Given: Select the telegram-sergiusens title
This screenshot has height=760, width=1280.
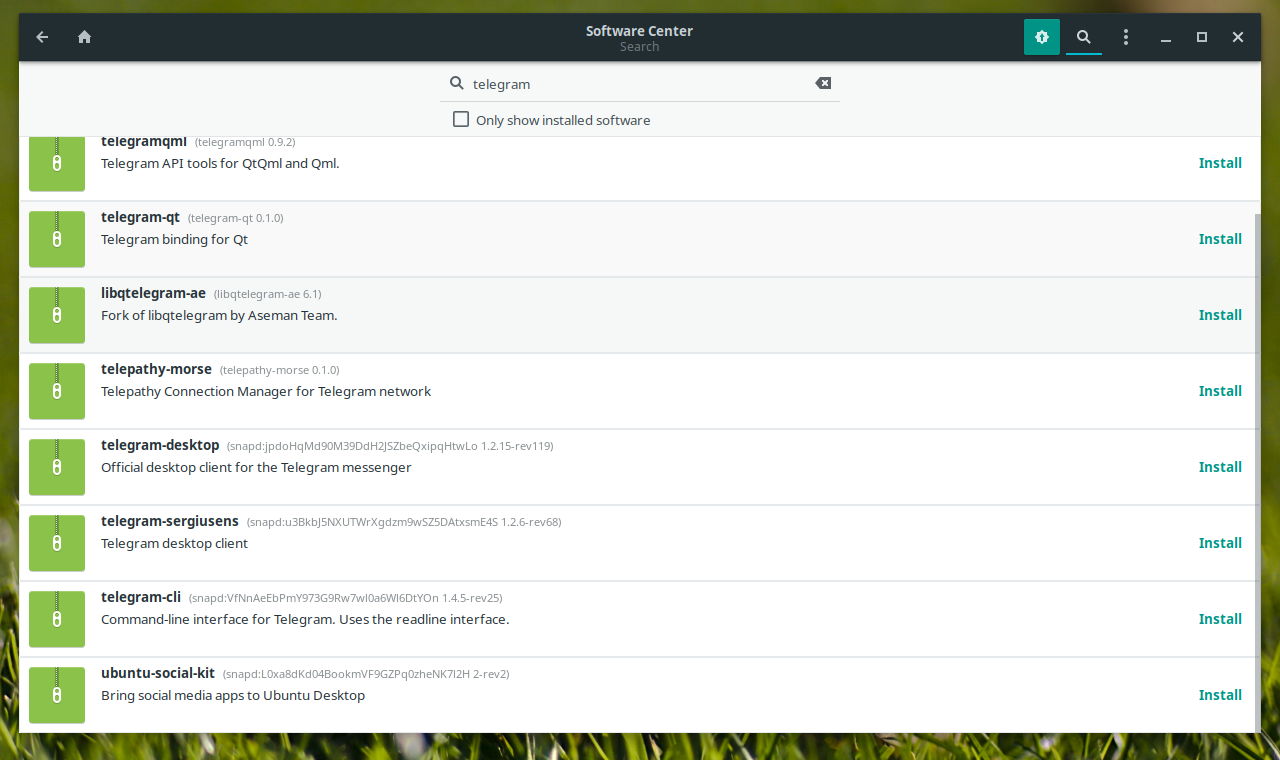Looking at the screenshot, I should (x=170, y=521).
